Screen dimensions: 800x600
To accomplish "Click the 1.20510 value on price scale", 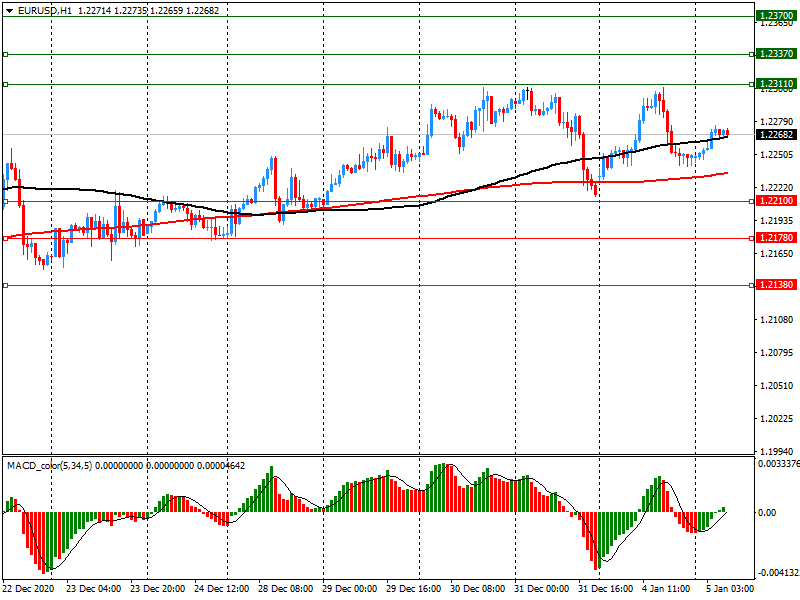I will tap(776, 385).
